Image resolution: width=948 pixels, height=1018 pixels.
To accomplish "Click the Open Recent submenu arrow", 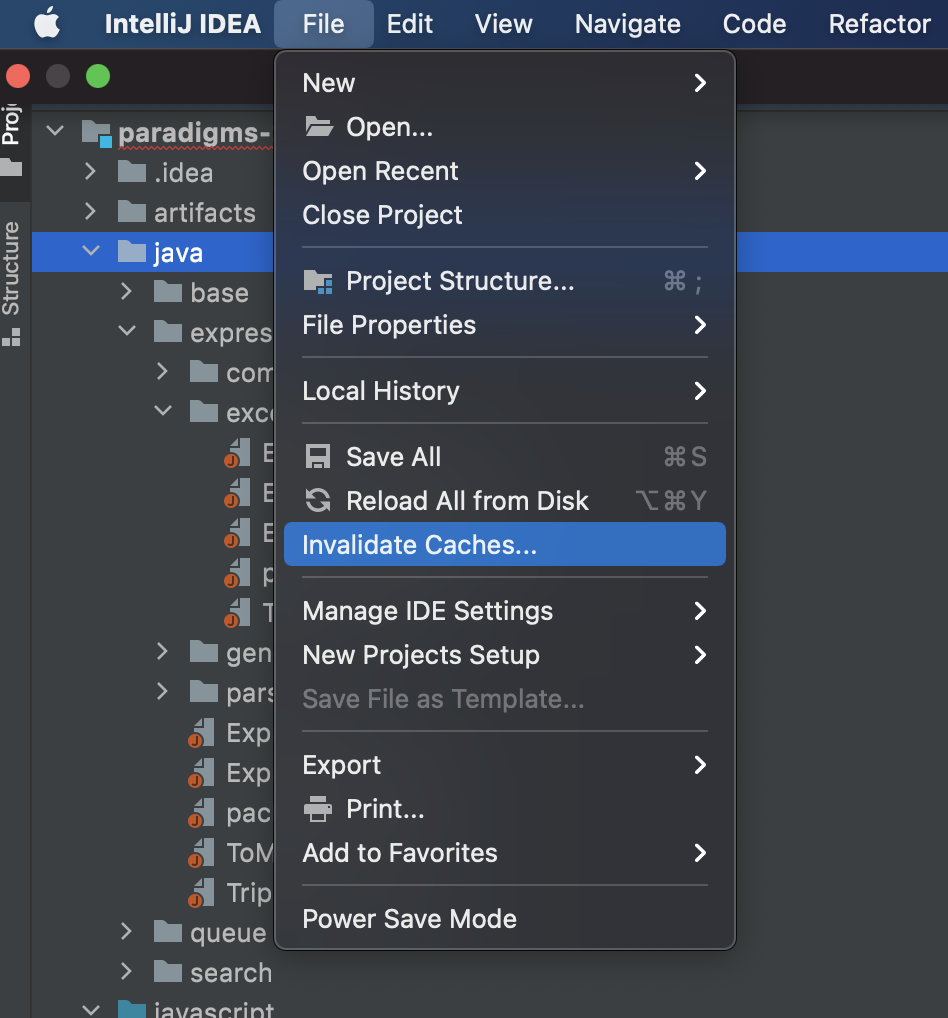I will 699,171.
